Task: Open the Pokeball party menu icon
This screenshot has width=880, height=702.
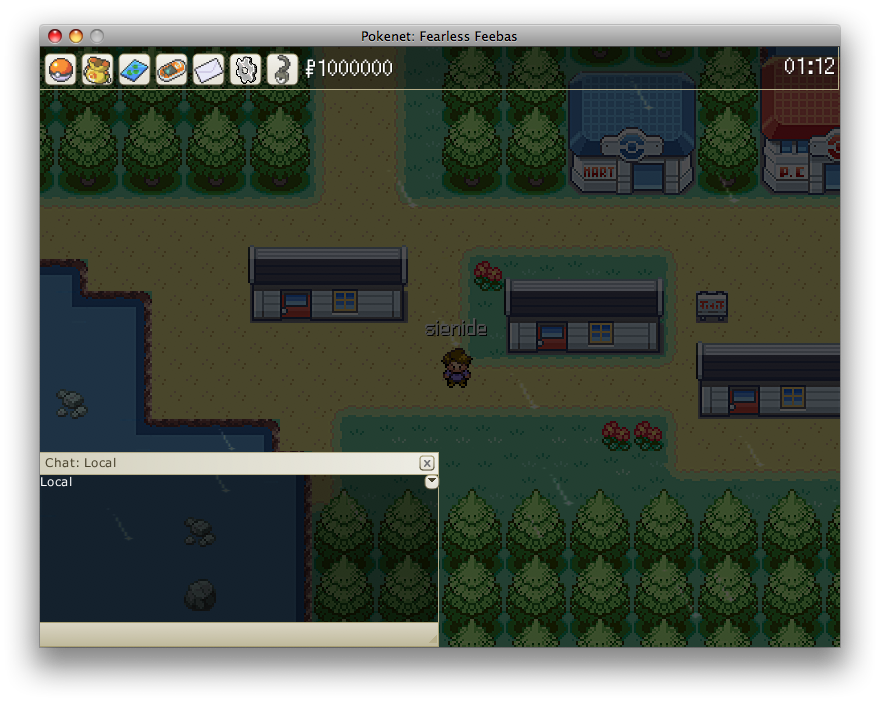Action: (60, 70)
